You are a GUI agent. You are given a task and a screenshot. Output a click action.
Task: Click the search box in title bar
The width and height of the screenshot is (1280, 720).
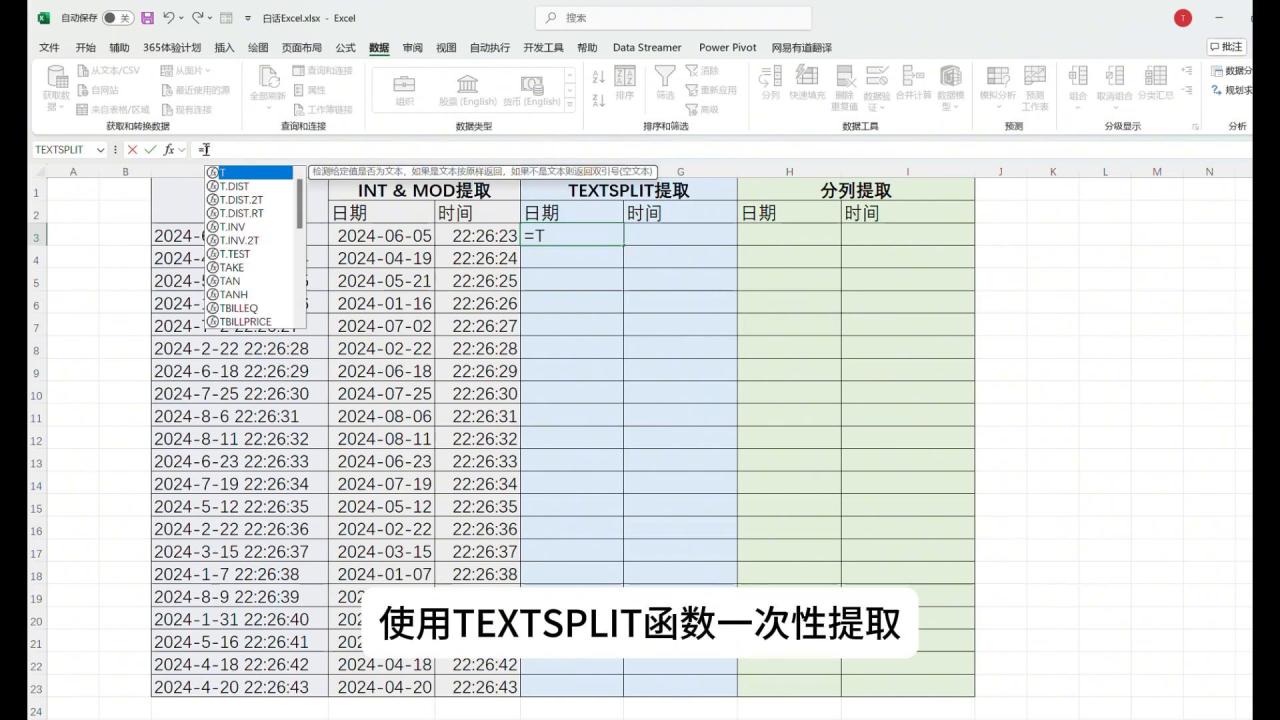click(x=674, y=18)
